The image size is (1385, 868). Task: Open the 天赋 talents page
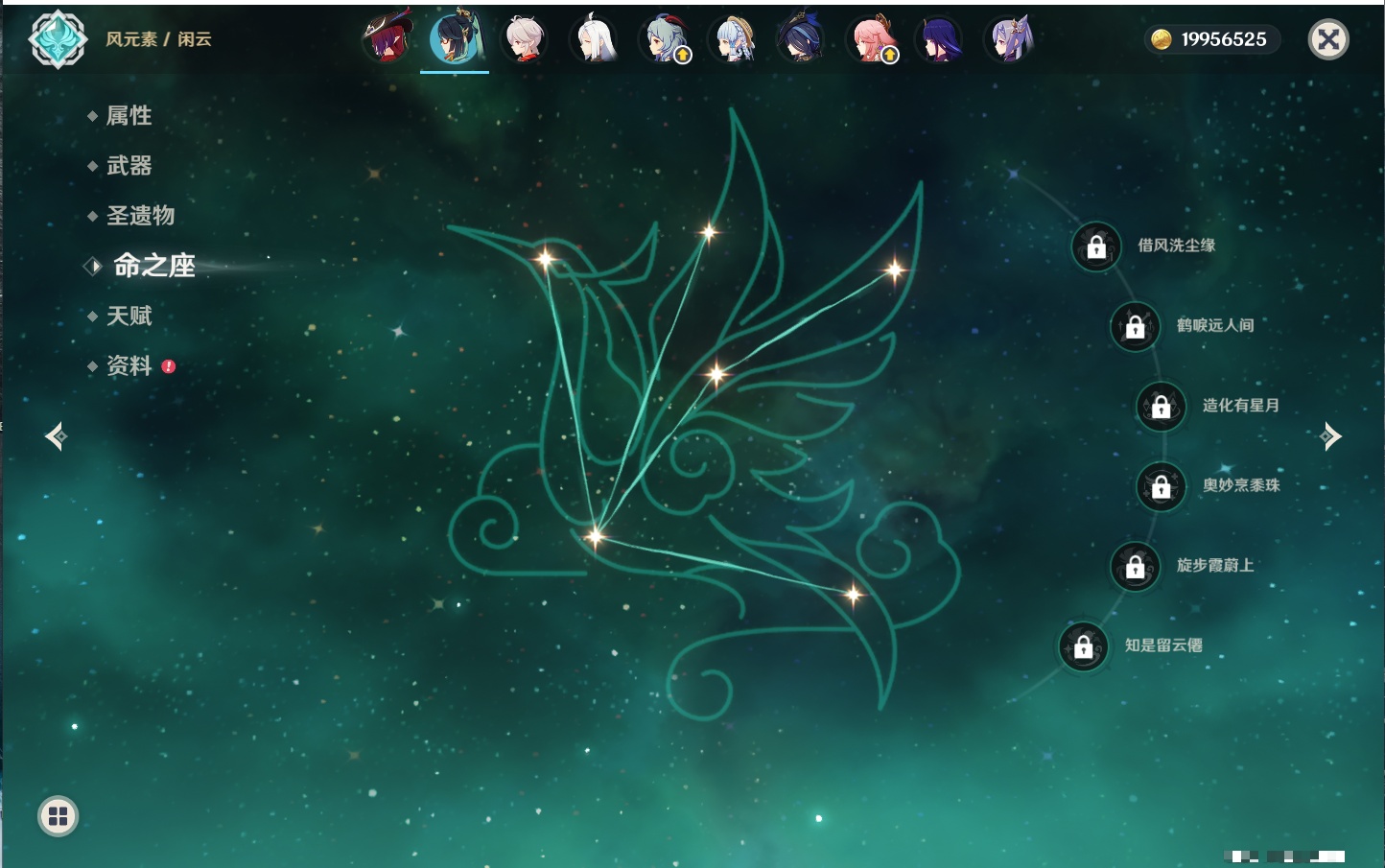tap(129, 316)
